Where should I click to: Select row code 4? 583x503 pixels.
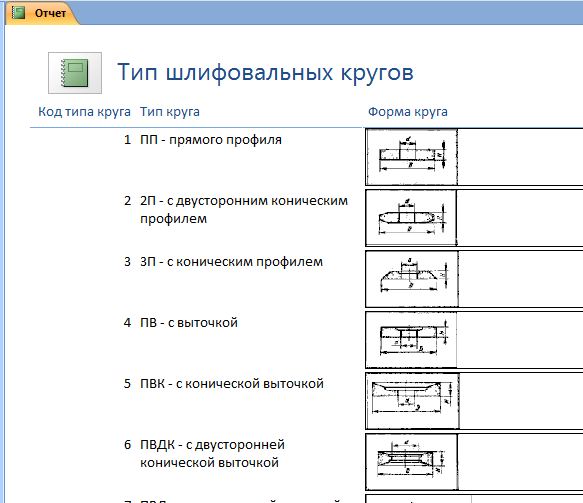tap(127, 323)
